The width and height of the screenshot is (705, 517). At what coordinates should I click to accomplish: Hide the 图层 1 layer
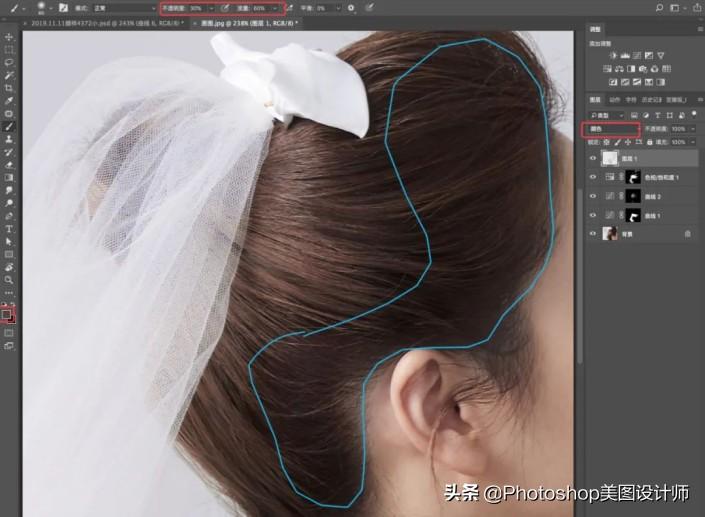coord(592,159)
